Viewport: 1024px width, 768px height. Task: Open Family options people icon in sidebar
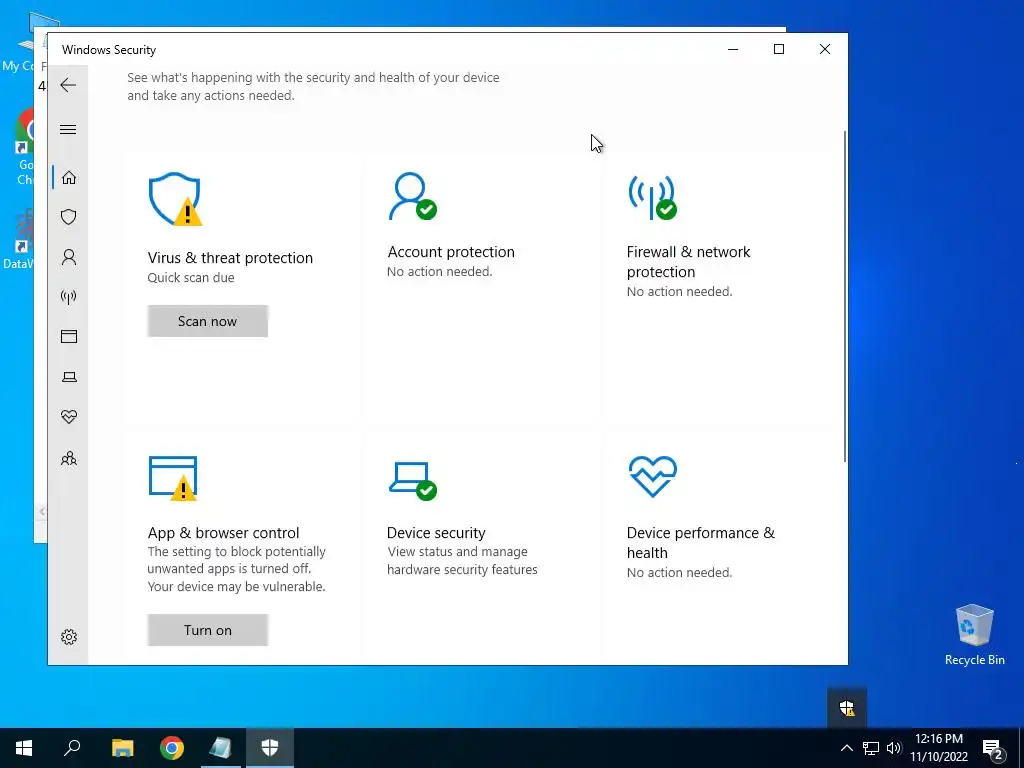(69, 458)
